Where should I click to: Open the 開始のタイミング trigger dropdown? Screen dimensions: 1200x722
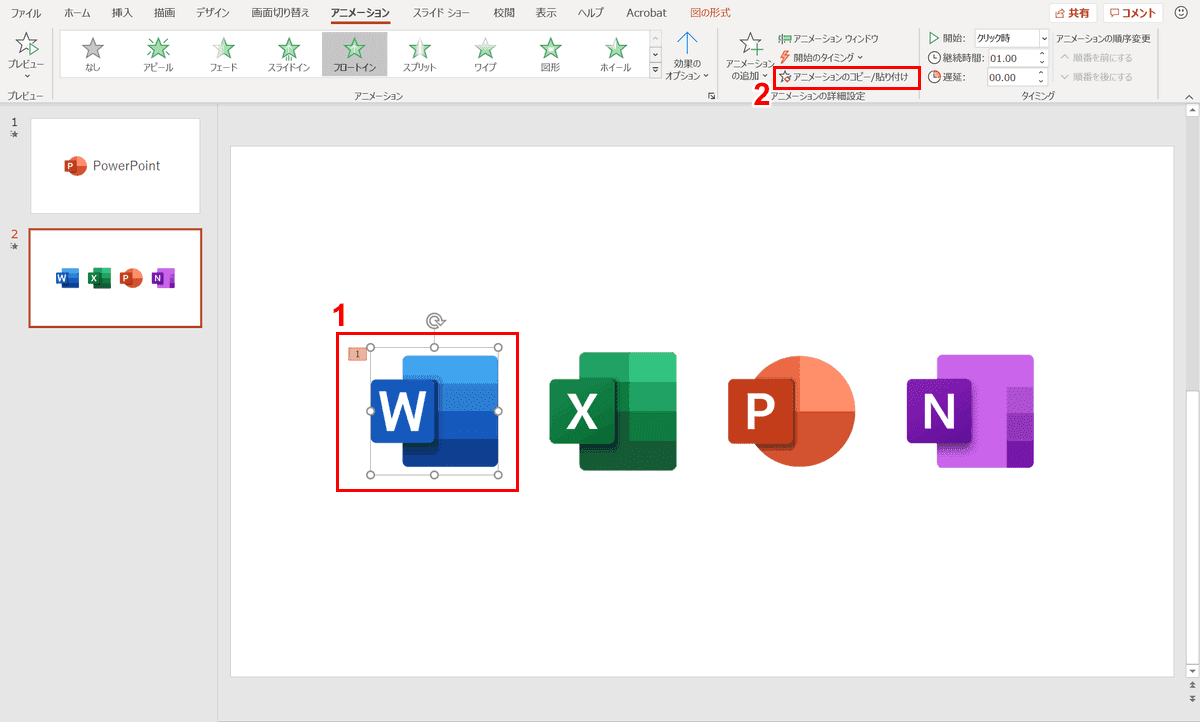[821, 57]
